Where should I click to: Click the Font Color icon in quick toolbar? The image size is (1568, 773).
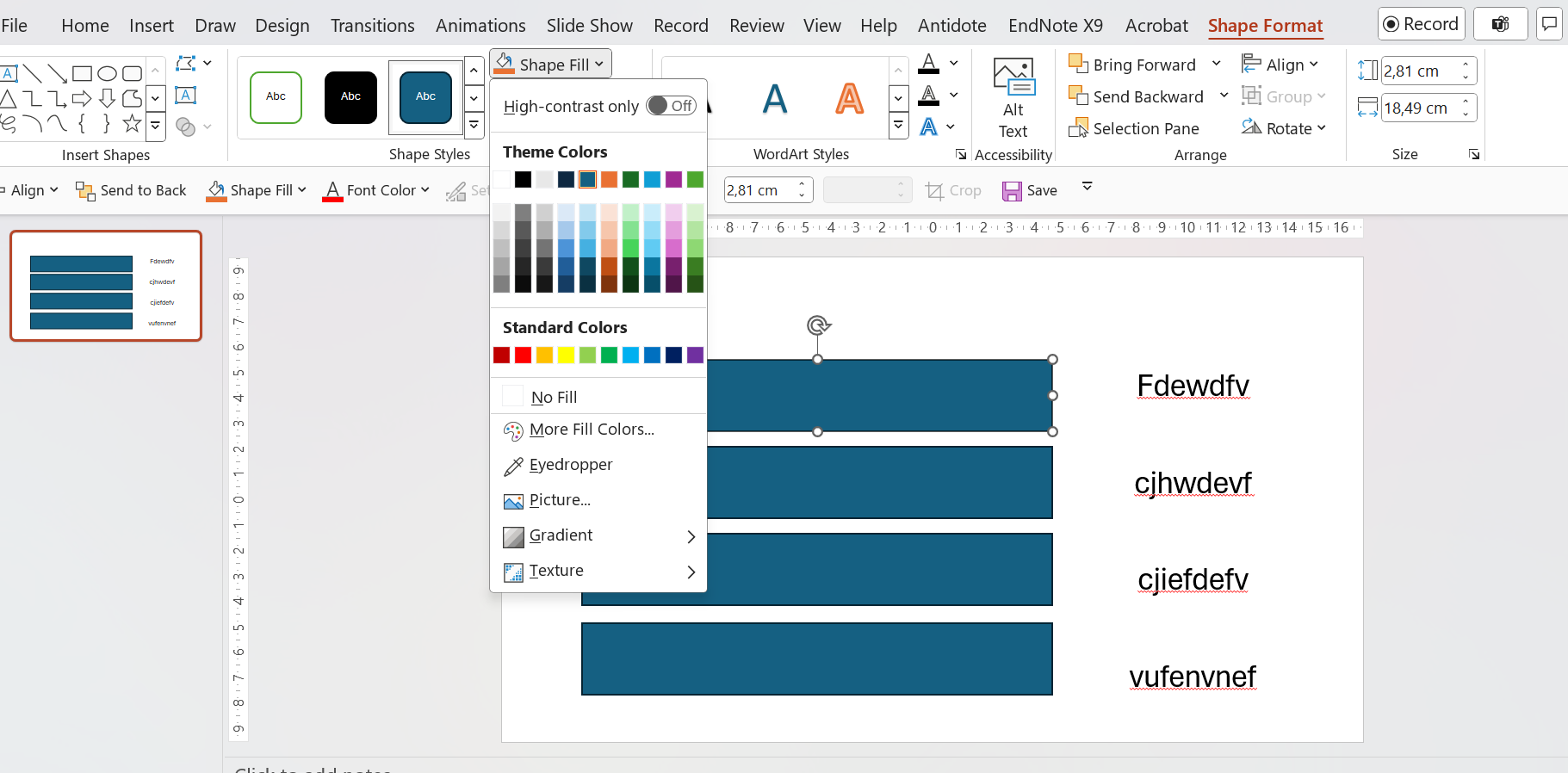(332, 190)
